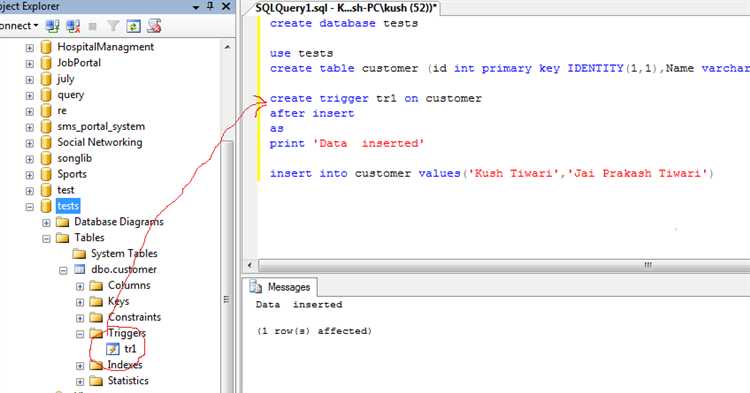Open the Connect dropdown arrow
The image size is (750, 393).
click(36, 26)
